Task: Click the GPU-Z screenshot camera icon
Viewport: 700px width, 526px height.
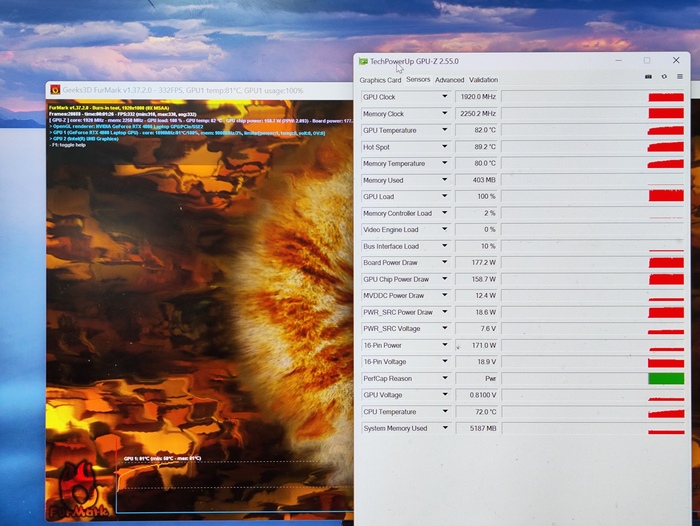Action: pyautogui.click(x=648, y=76)
